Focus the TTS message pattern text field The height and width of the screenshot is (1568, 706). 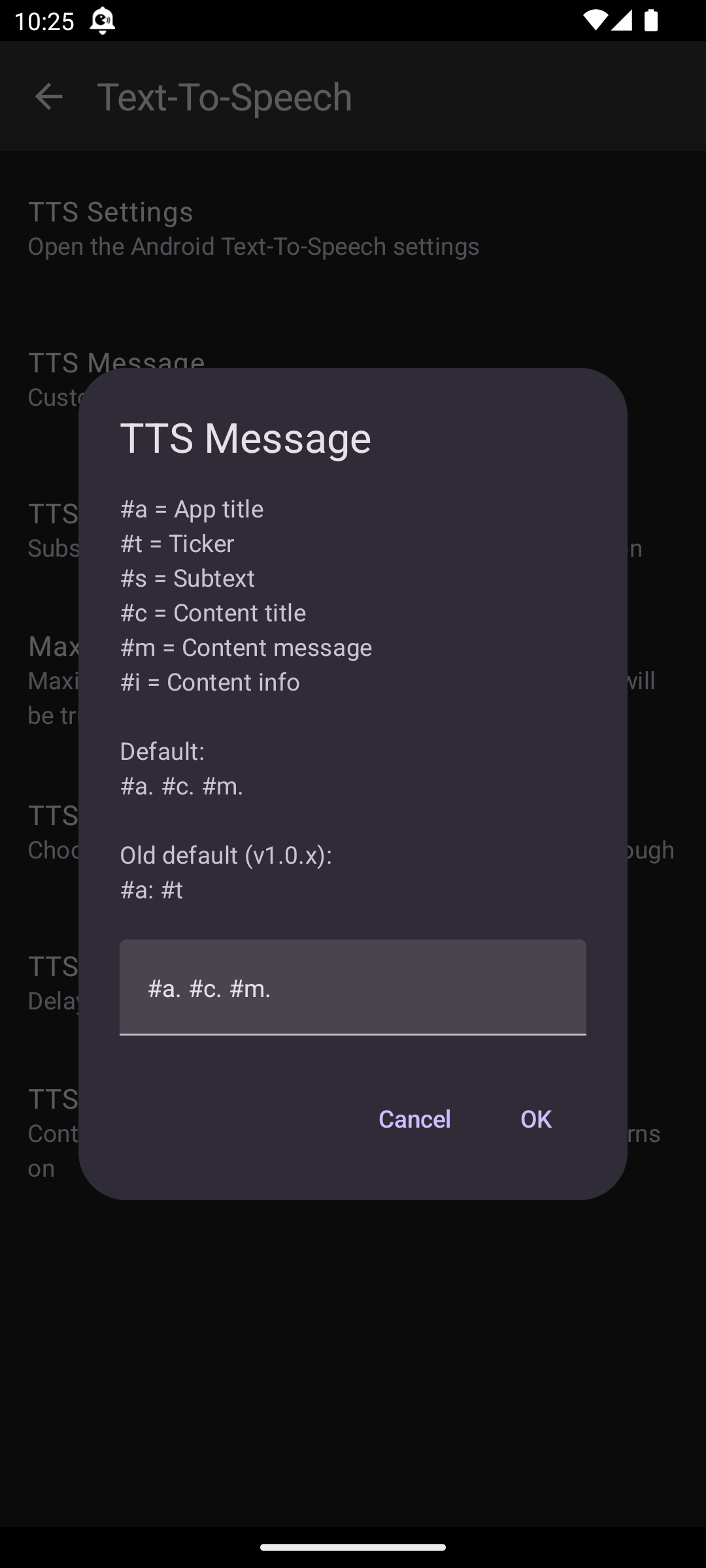tap(352, 988)
